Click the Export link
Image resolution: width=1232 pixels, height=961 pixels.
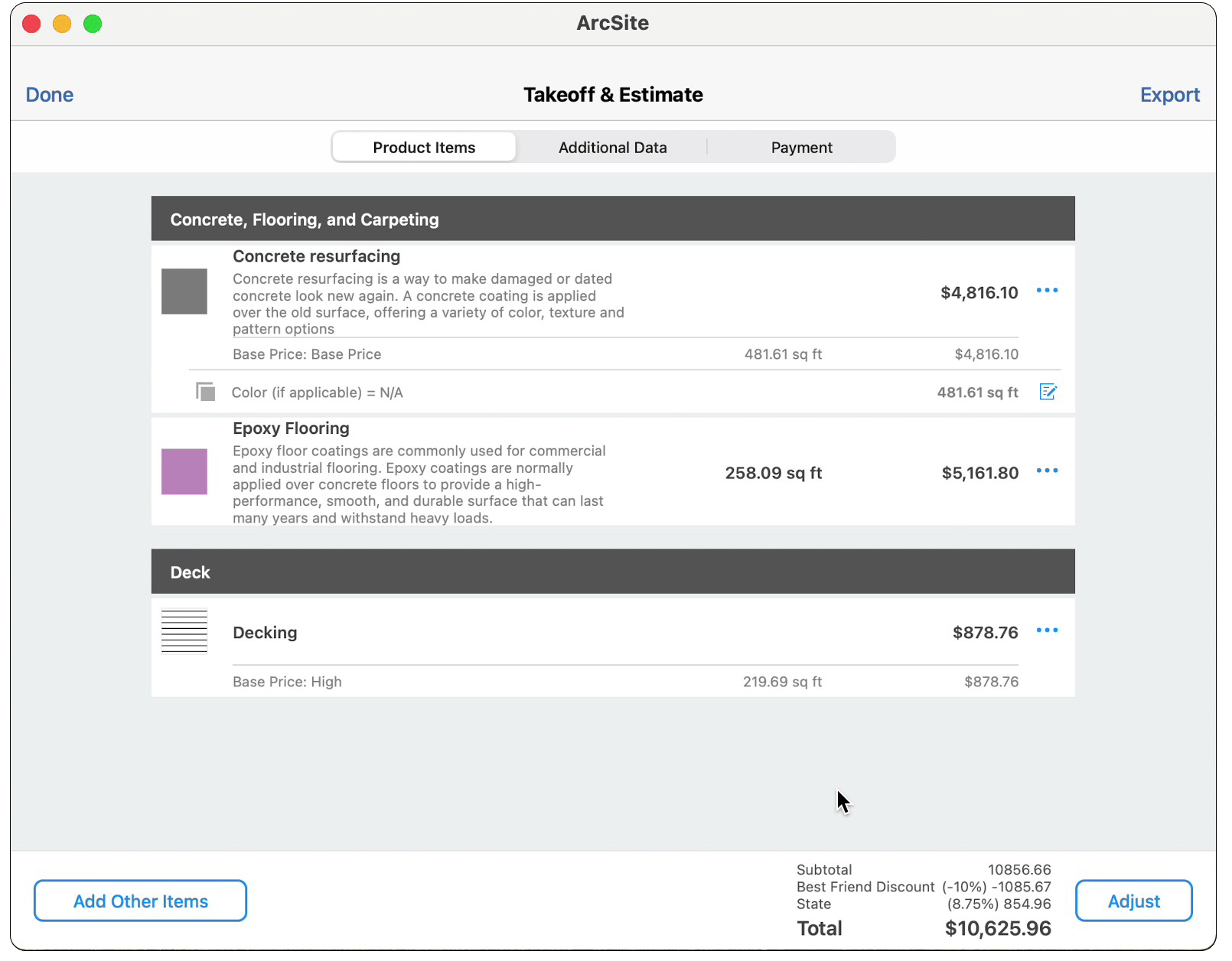tap(1170, 94)
